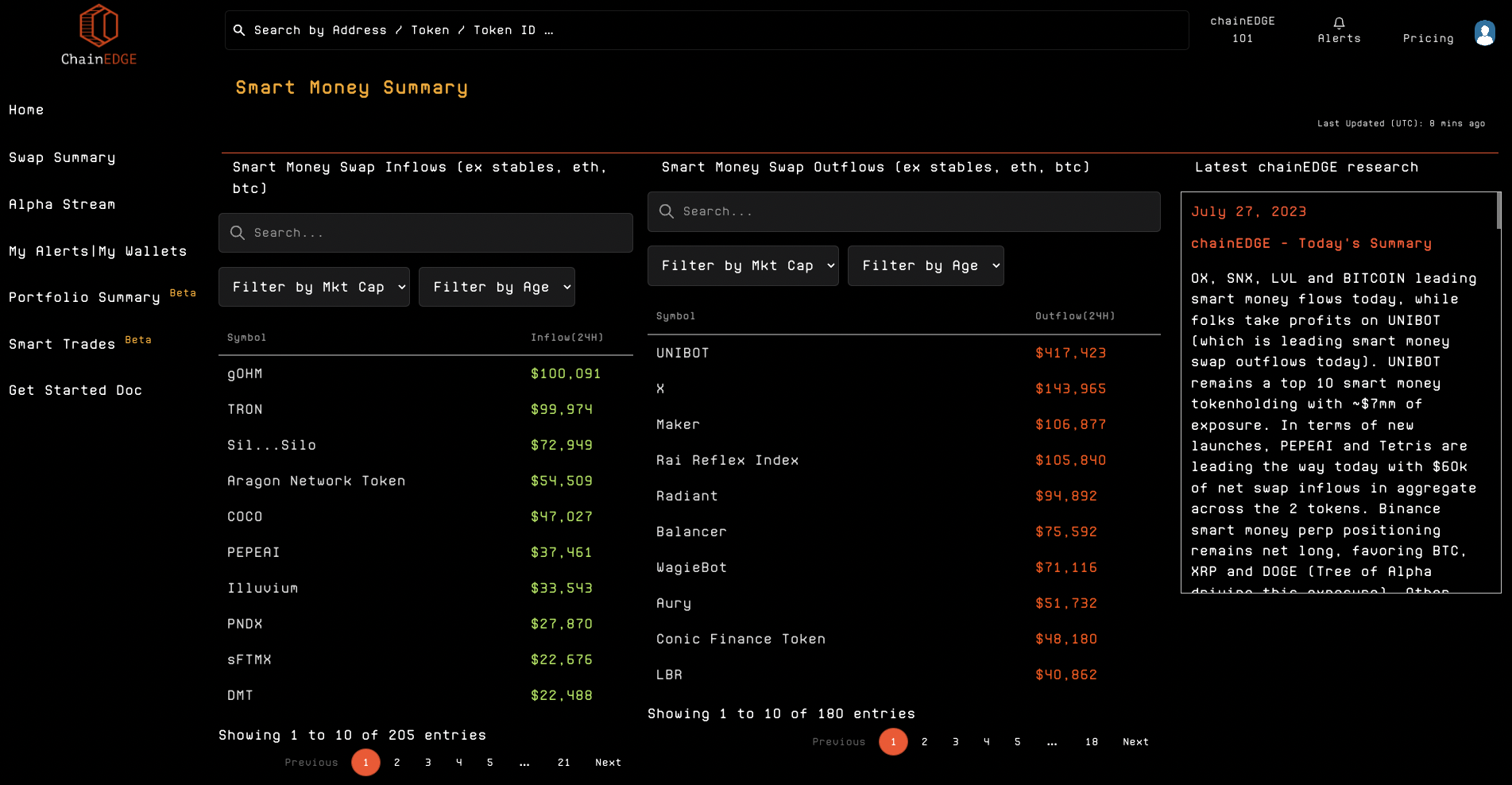
Task: Open My Alerts|My Wallets page
Action: click(x=98, y=251)
